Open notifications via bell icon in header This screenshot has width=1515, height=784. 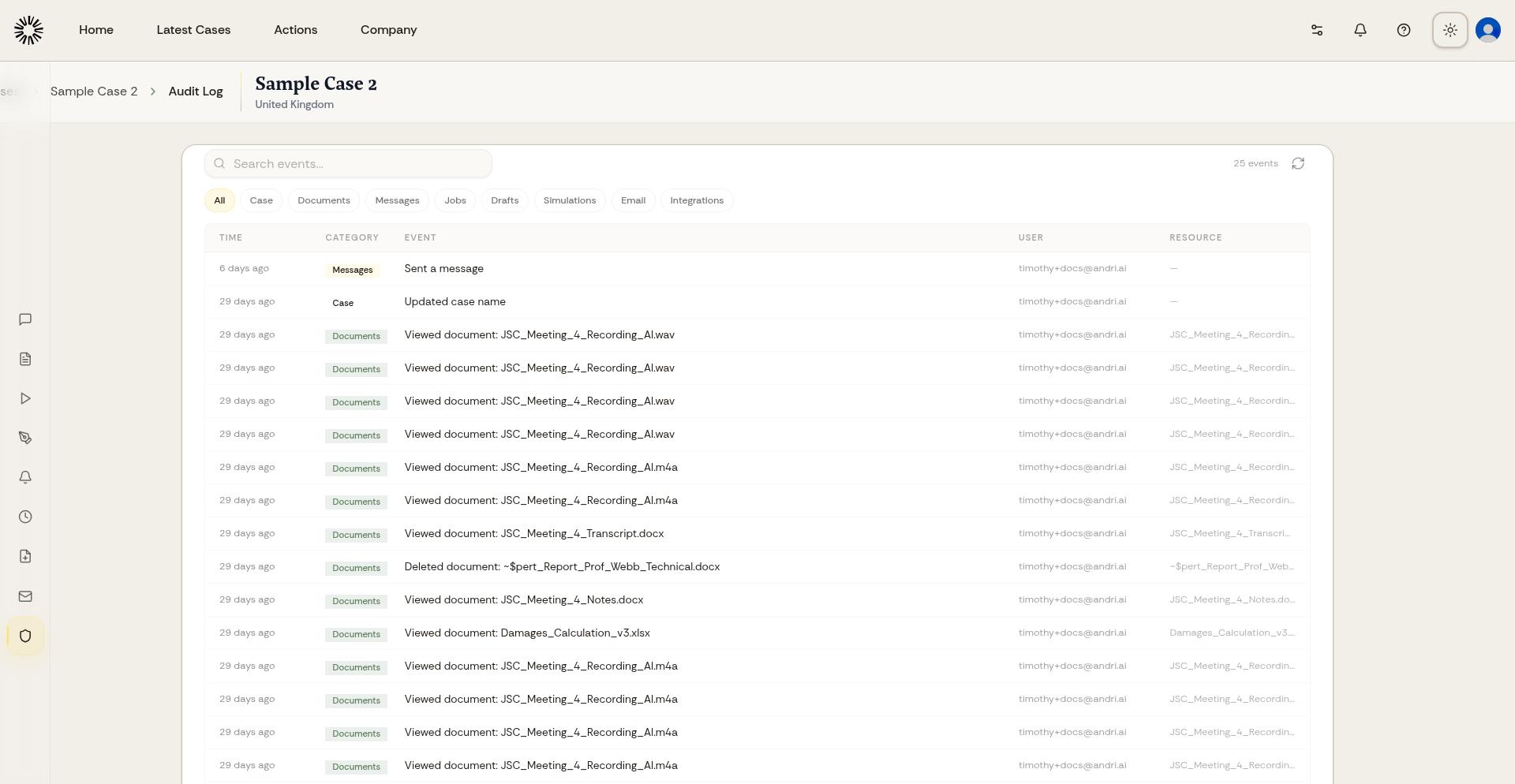pos(1360,29)
